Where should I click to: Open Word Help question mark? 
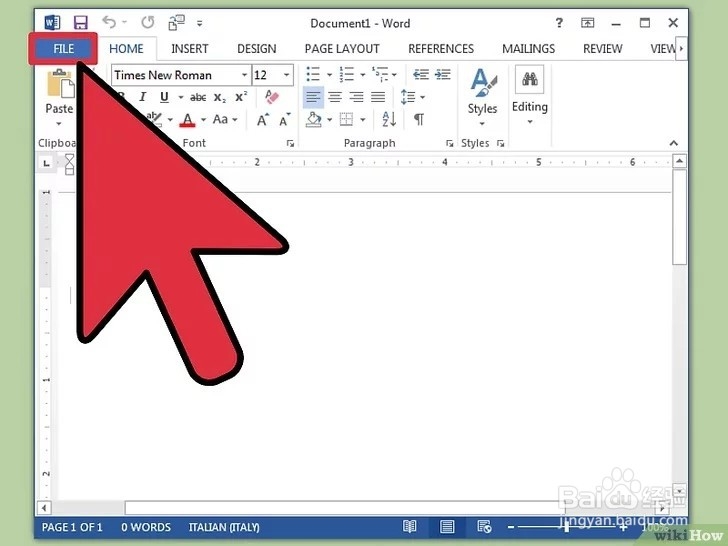pos(559,23)
